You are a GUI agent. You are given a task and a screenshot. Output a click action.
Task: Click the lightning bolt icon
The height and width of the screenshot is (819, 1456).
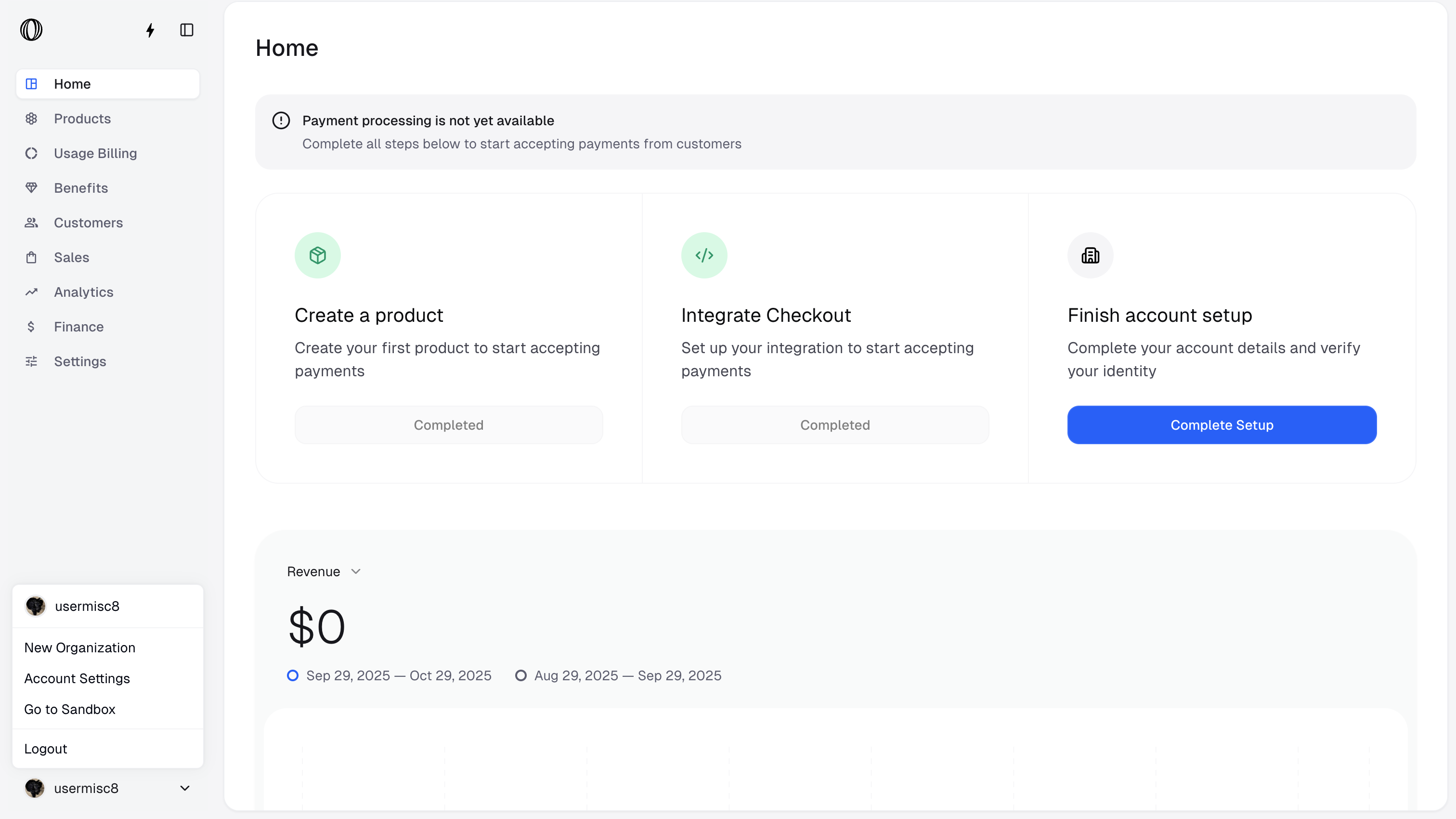(x=150, y=30)
